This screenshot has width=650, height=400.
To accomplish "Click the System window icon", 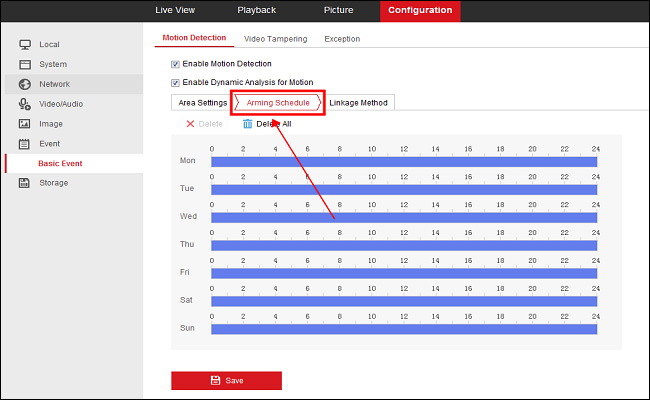I will pyautogui.click(x=25, y=64).
